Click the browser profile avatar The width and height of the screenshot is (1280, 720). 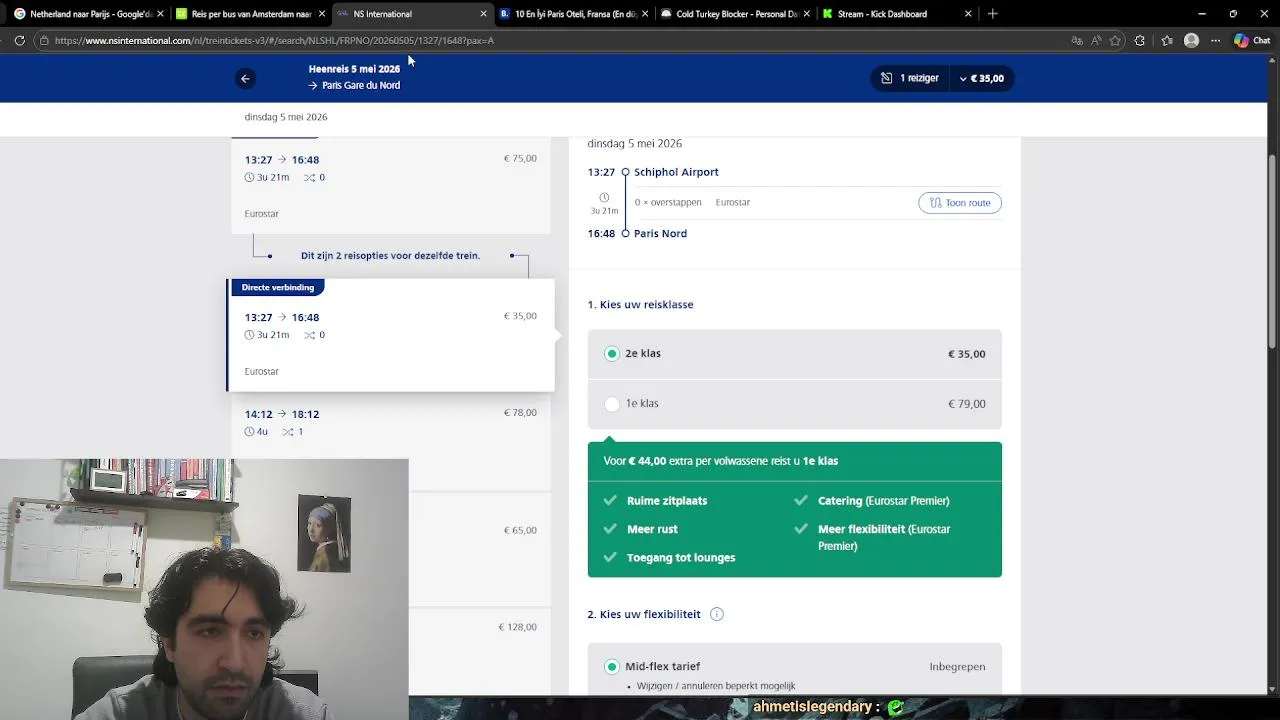click(x=1191, y=40)
